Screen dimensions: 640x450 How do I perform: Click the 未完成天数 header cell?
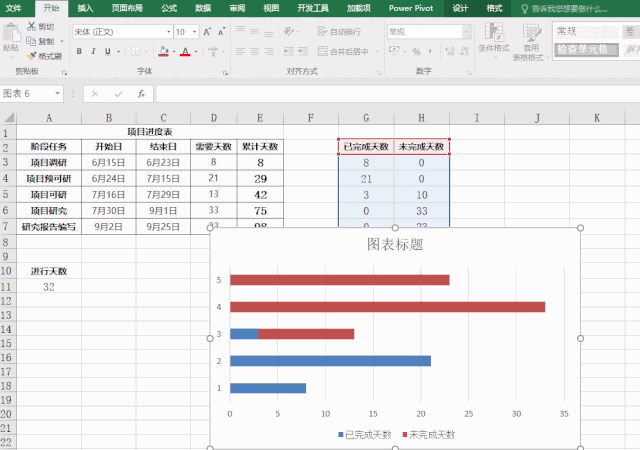click(421, 147)
